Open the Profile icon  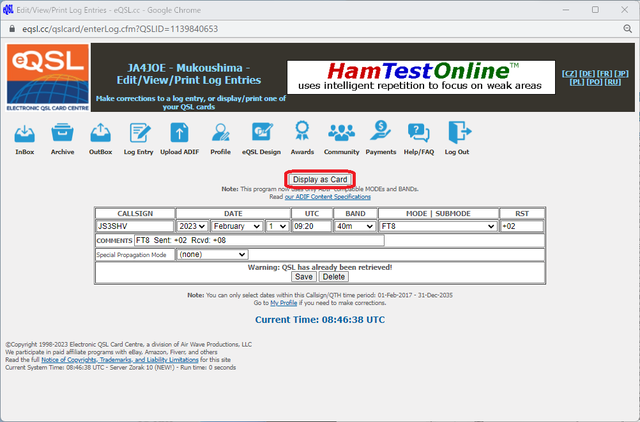(221, 133)
